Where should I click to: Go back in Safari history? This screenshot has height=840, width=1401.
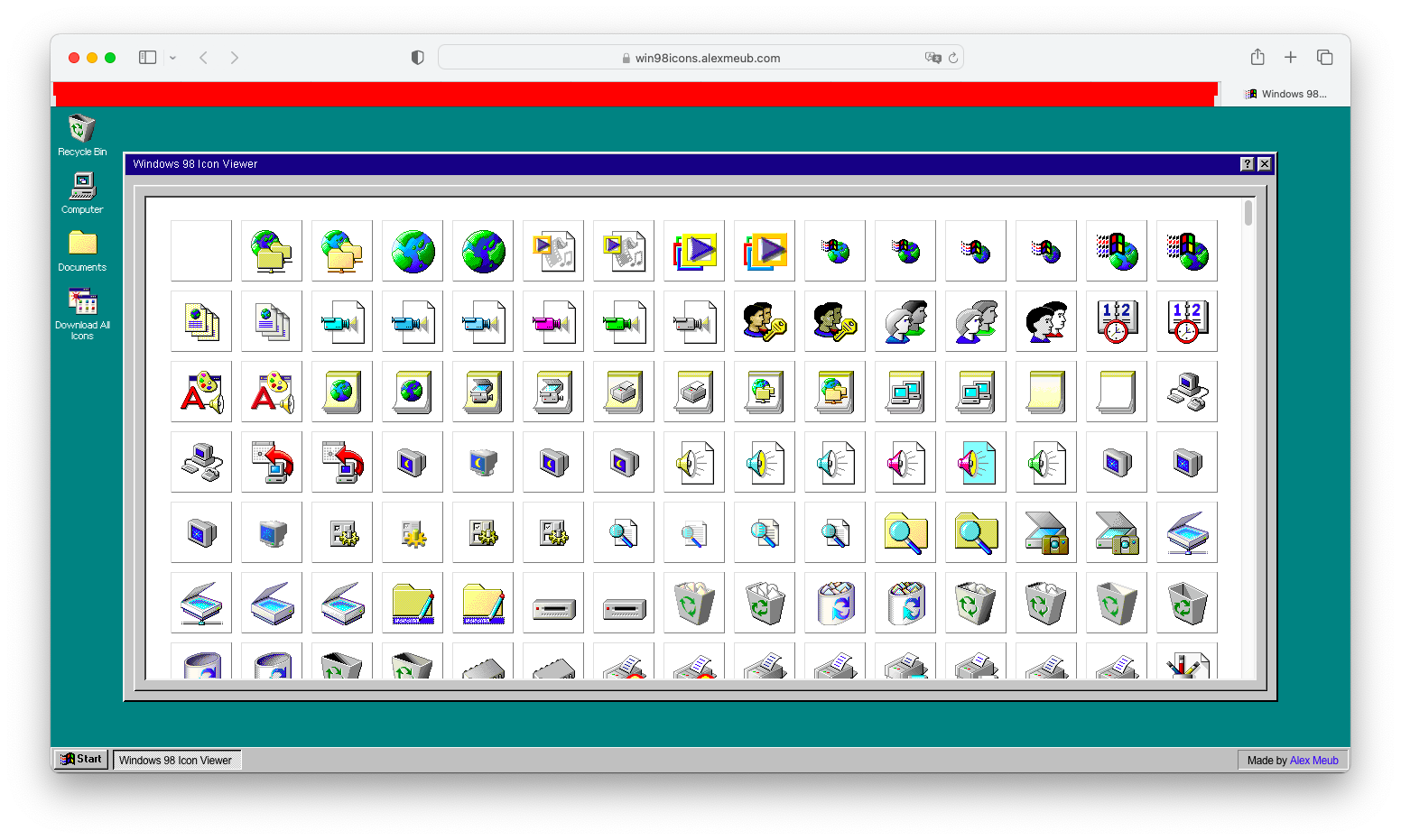[204, 57]
